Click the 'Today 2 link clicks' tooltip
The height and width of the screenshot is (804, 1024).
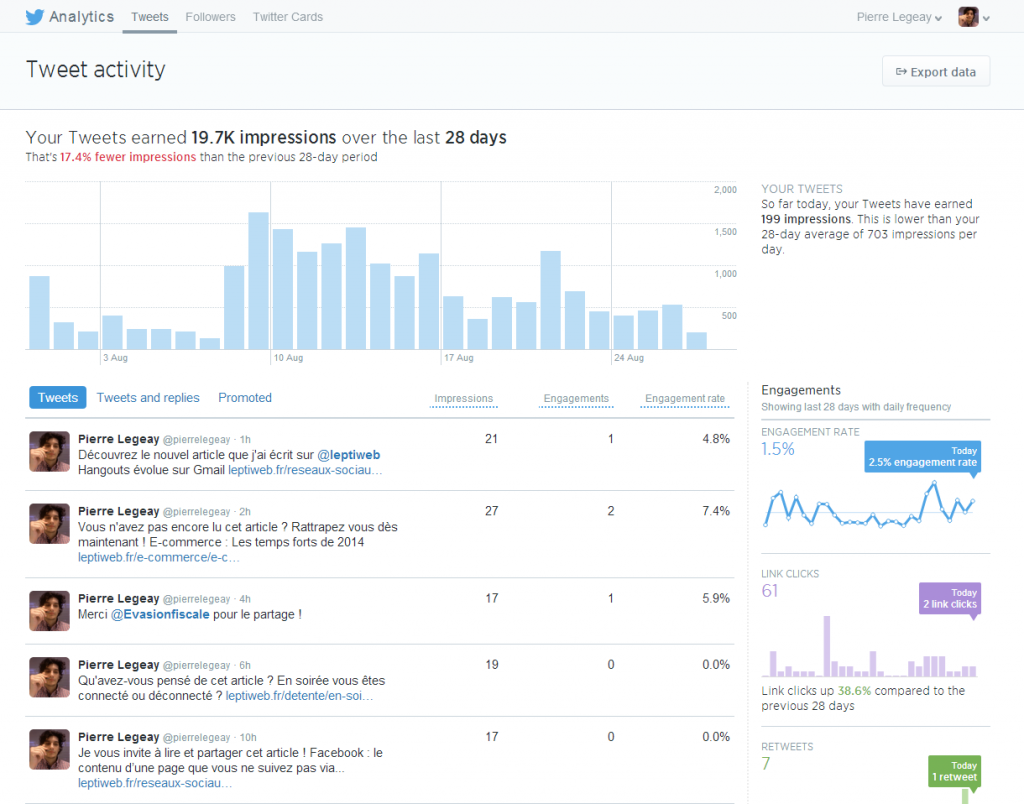pyautogui.click(x=950, y=598)
